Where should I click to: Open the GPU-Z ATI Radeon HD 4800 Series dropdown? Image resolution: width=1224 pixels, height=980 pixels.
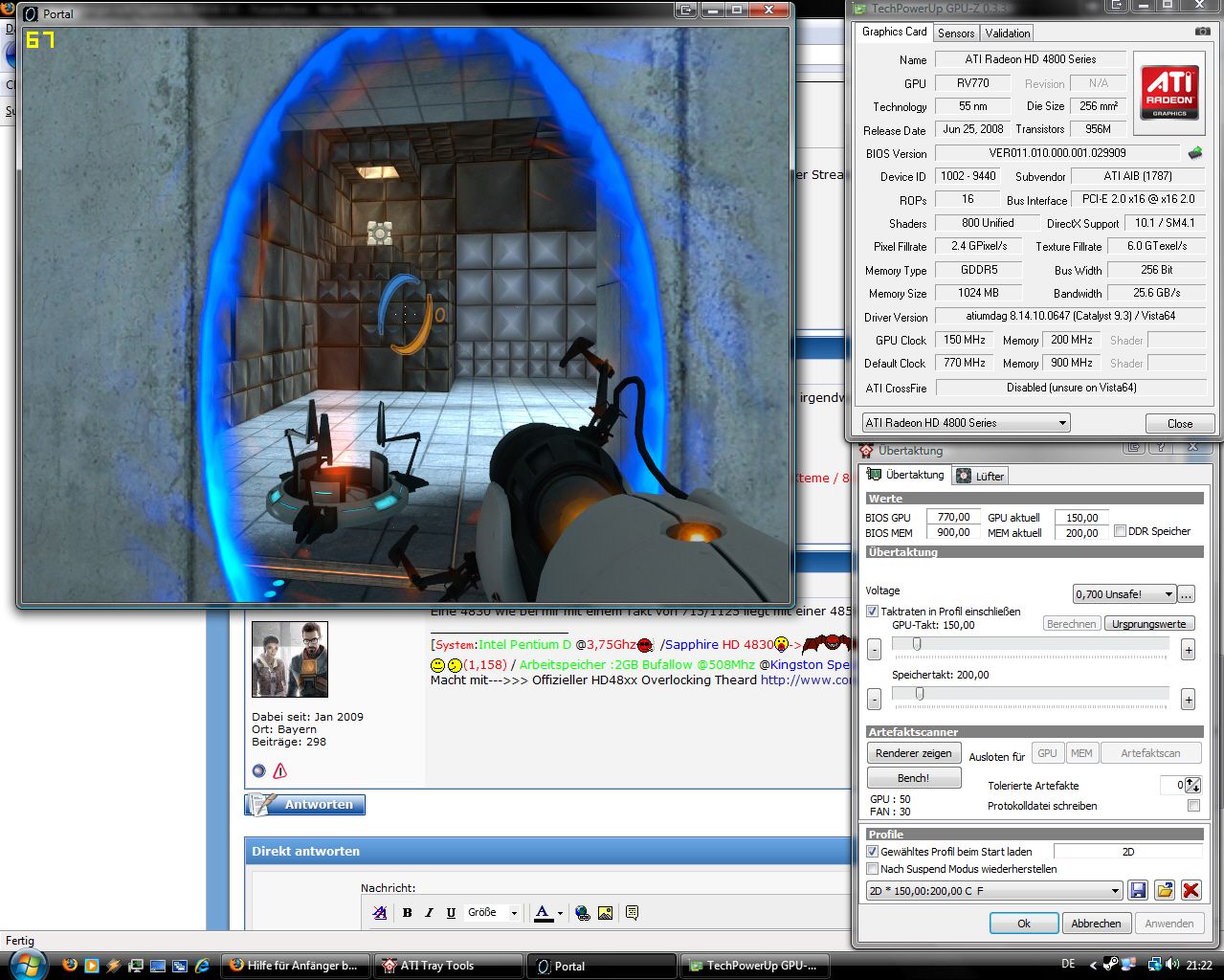[965, 422]
